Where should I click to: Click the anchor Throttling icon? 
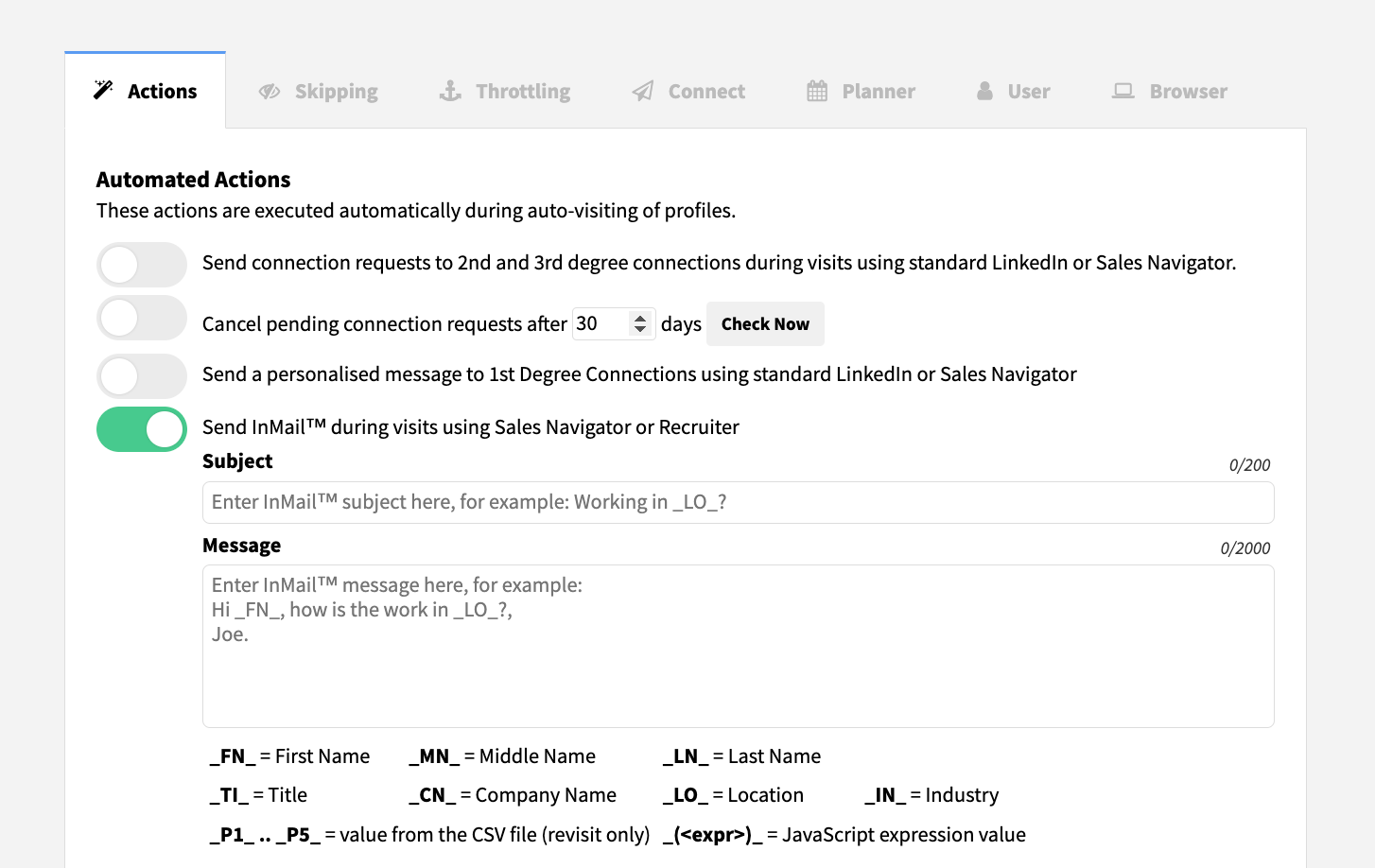click(450, 91)
